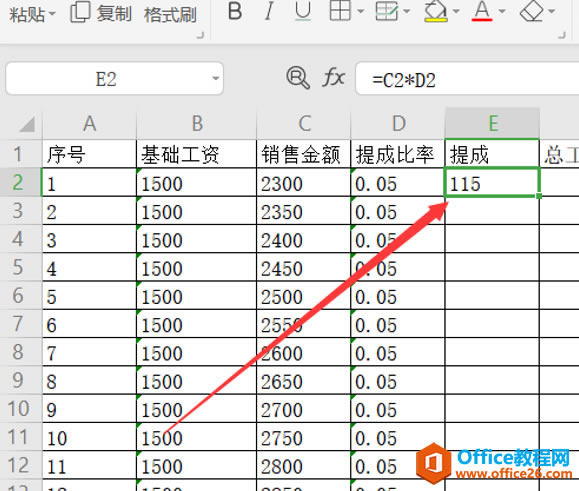Click header cell 提成

[492, 154]
